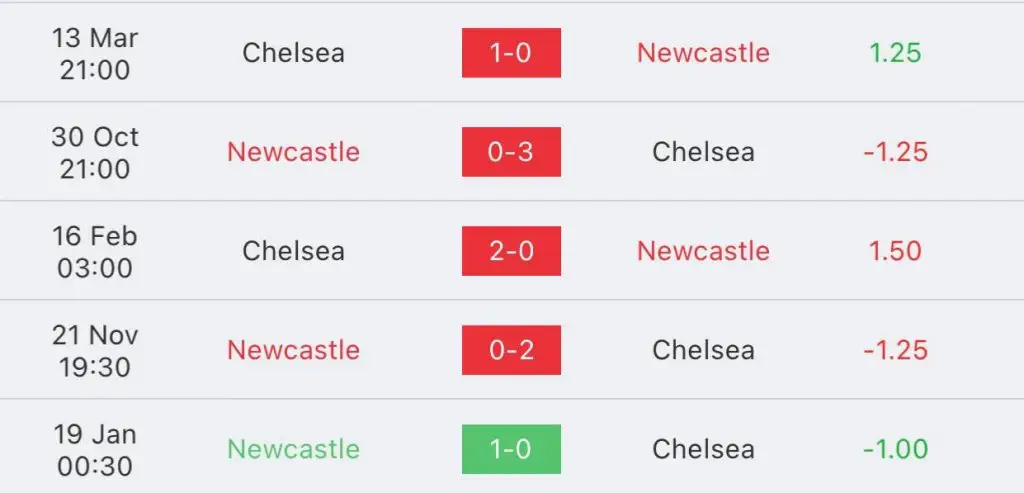Image resolution: width=1024 pixels, height=493 pixels.
Task: Select the 0-2 score on 21 Nov
Action: point(511,351)
